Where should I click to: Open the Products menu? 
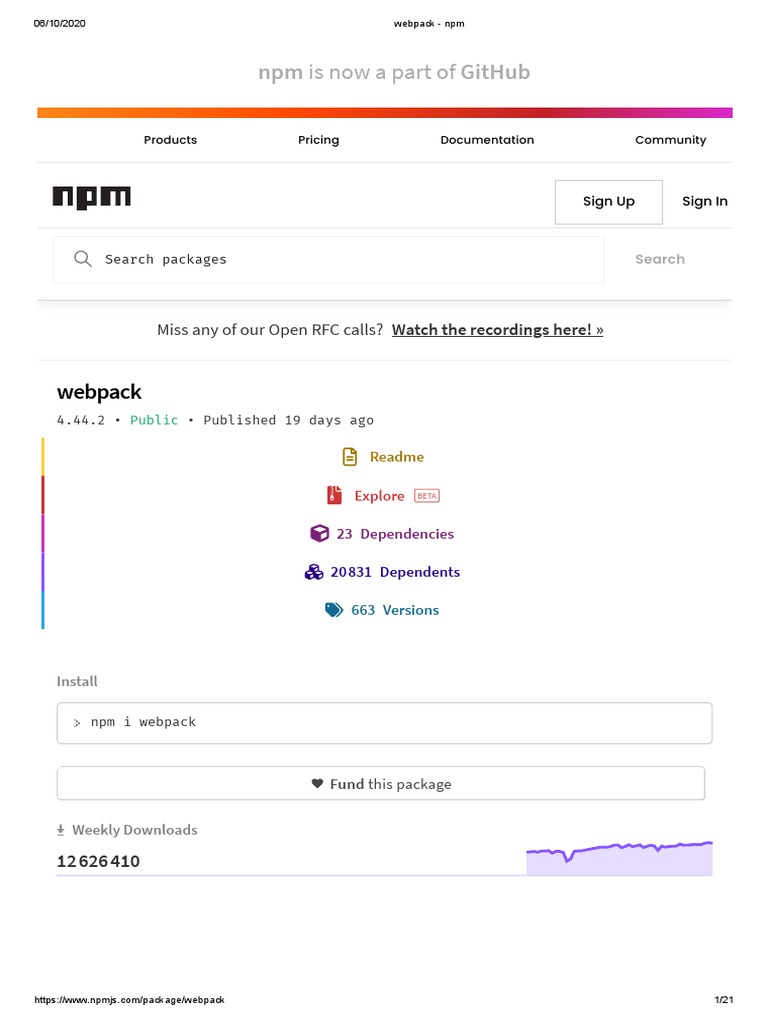click(170, 140)
